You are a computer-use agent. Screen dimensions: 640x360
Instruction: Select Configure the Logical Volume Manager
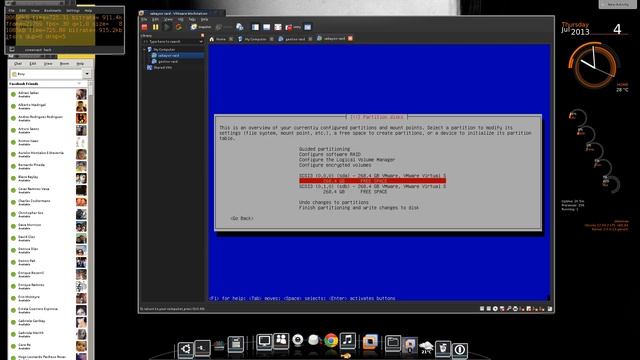point(347,160)
